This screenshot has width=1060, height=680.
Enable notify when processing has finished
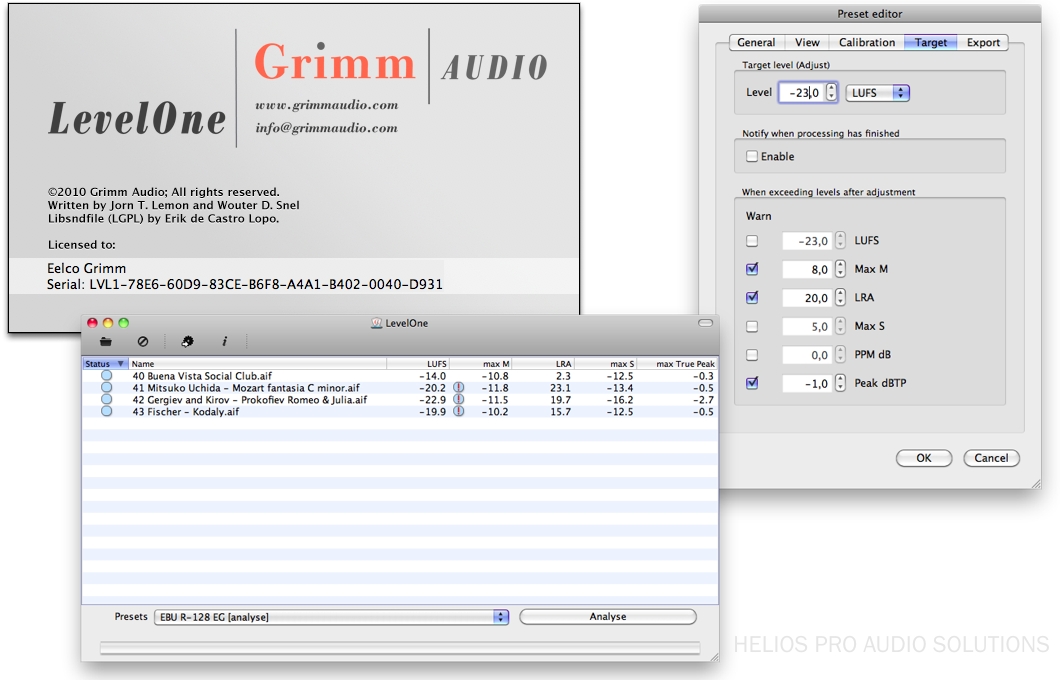point(752,156)
